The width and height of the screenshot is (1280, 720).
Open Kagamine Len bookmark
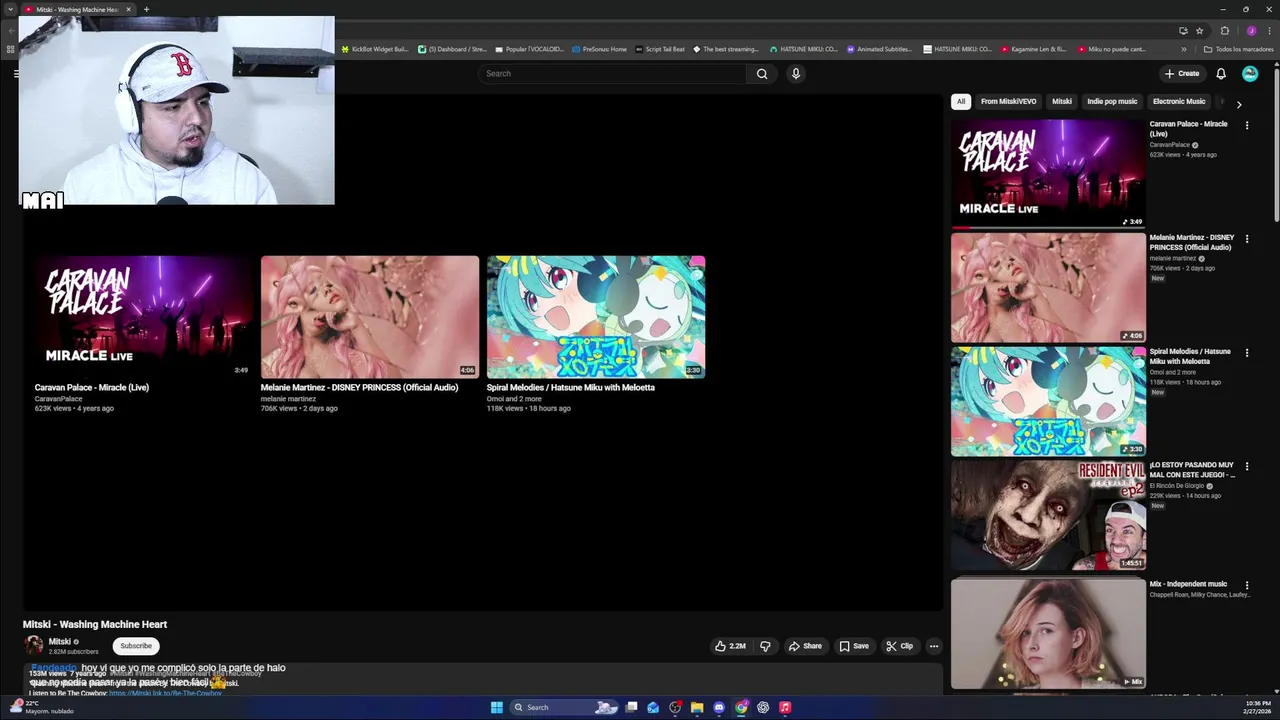pyautogui.click(x=1034, y=49)
